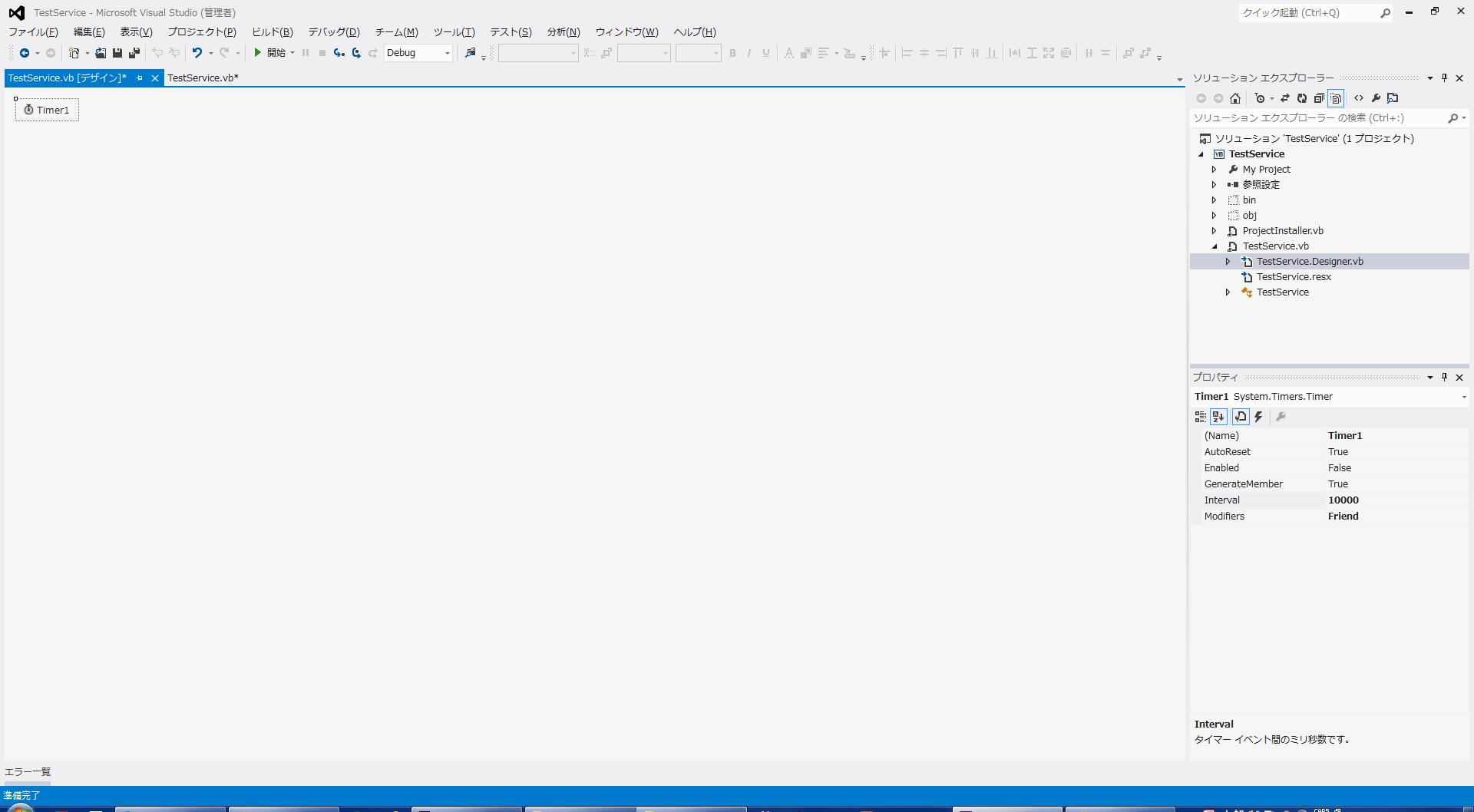The image size is (1474, 812).
Task: Open the dropdown arrow next to Undo
Action: pos(210,54)
